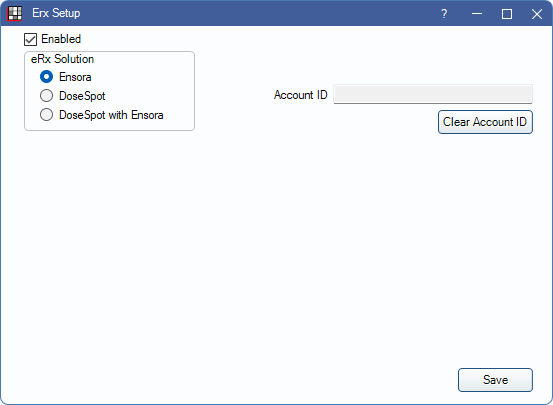Pick the DoseSpot with Ensora radio circle
The height and width of the screenshot is (405, 553).
point(46,115)
